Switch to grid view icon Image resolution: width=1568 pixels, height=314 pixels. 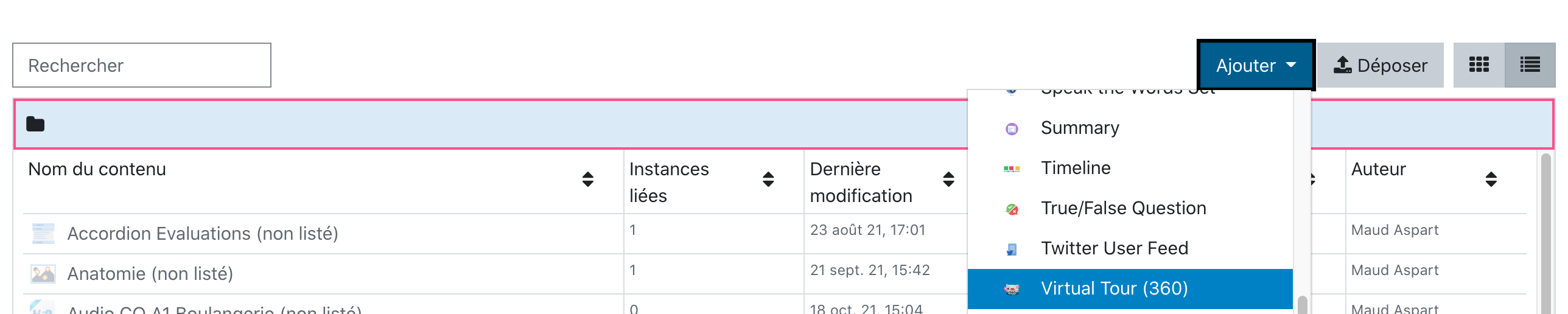[x=1479, y=65]
